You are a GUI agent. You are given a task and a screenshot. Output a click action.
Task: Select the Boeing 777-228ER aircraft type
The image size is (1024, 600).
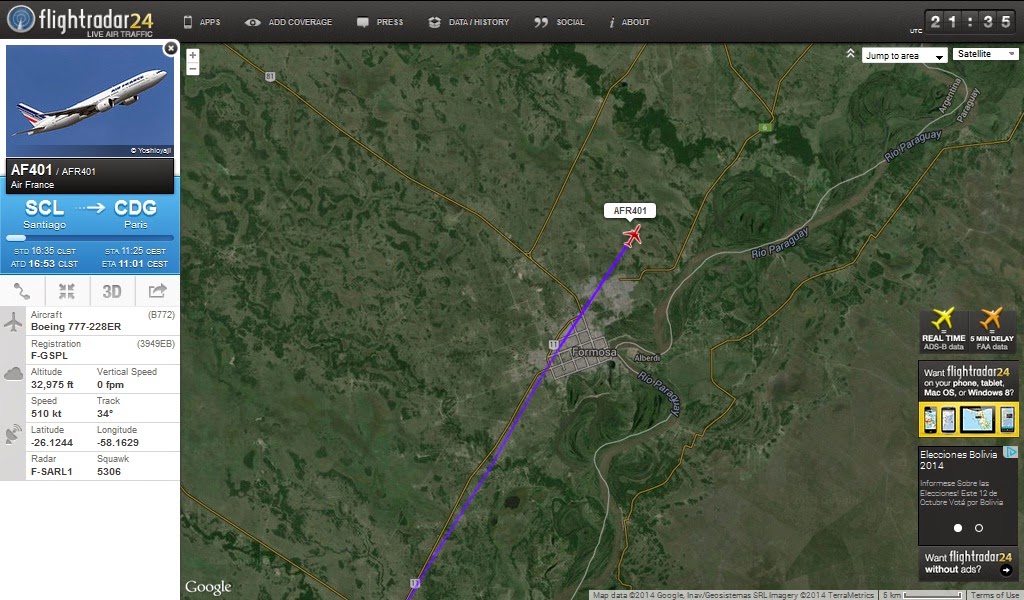(x=76, y=326)
